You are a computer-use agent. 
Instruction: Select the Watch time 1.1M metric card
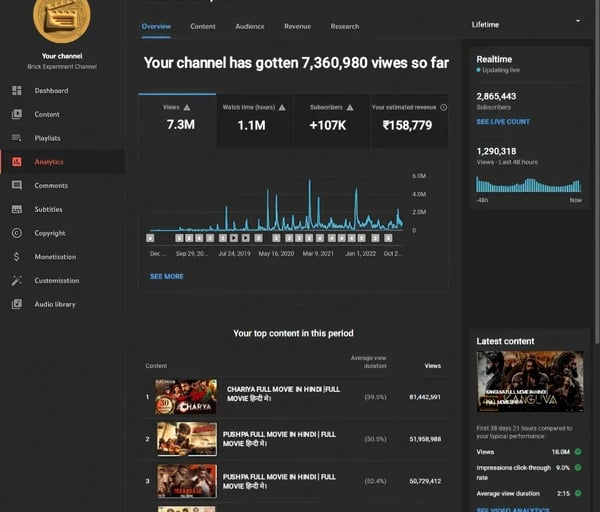tap(254, 121)
